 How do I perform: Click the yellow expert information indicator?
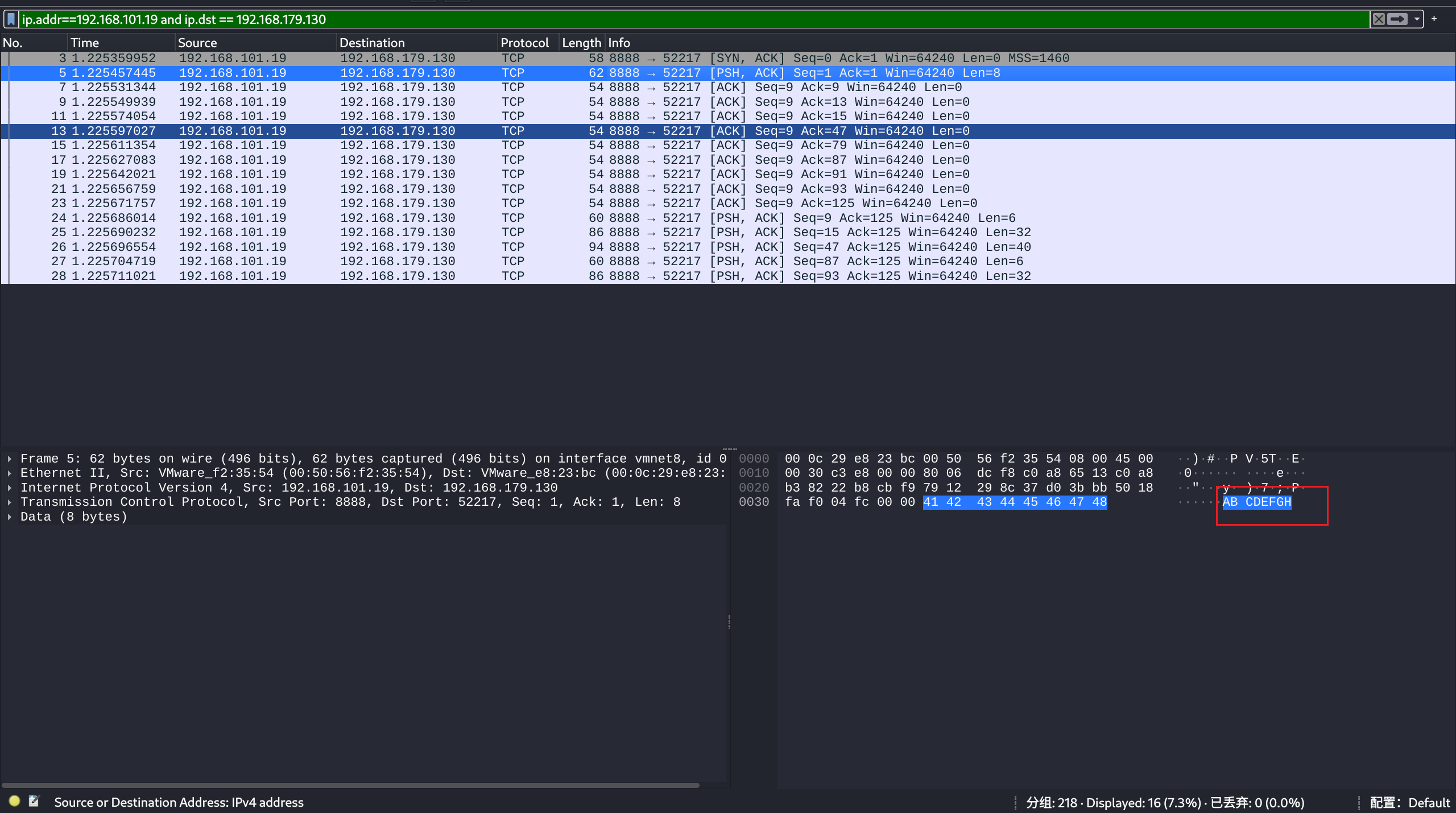coord(14,801)
